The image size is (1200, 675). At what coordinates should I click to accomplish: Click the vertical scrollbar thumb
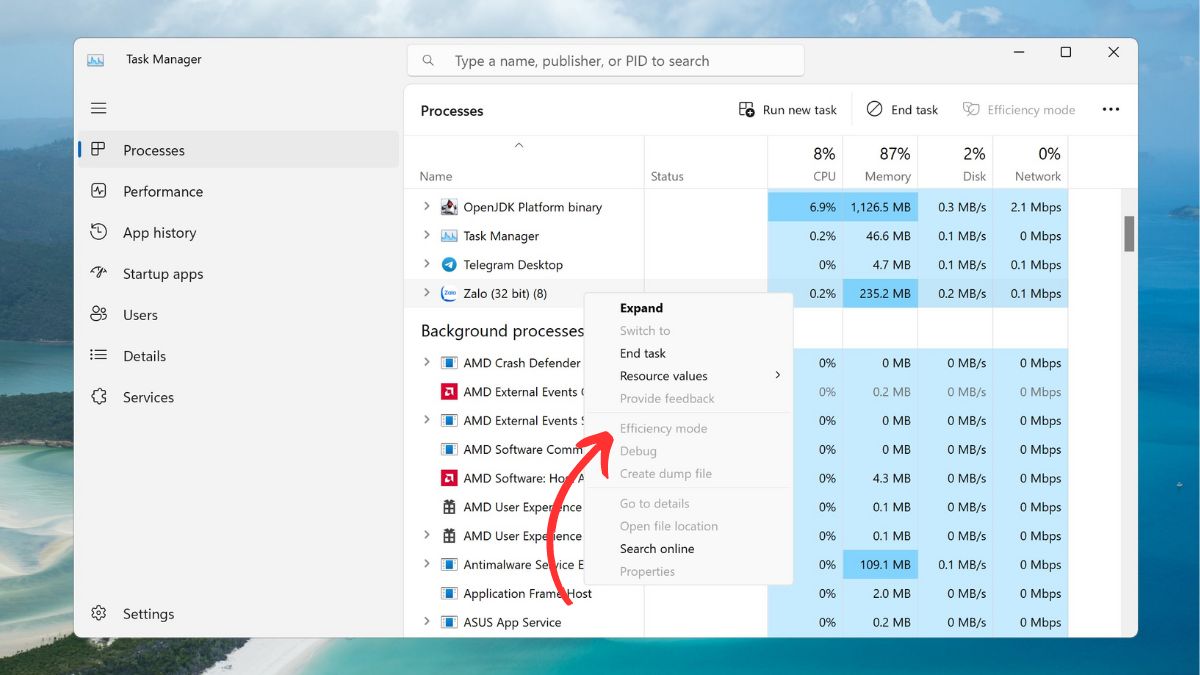coord(1129,234)
